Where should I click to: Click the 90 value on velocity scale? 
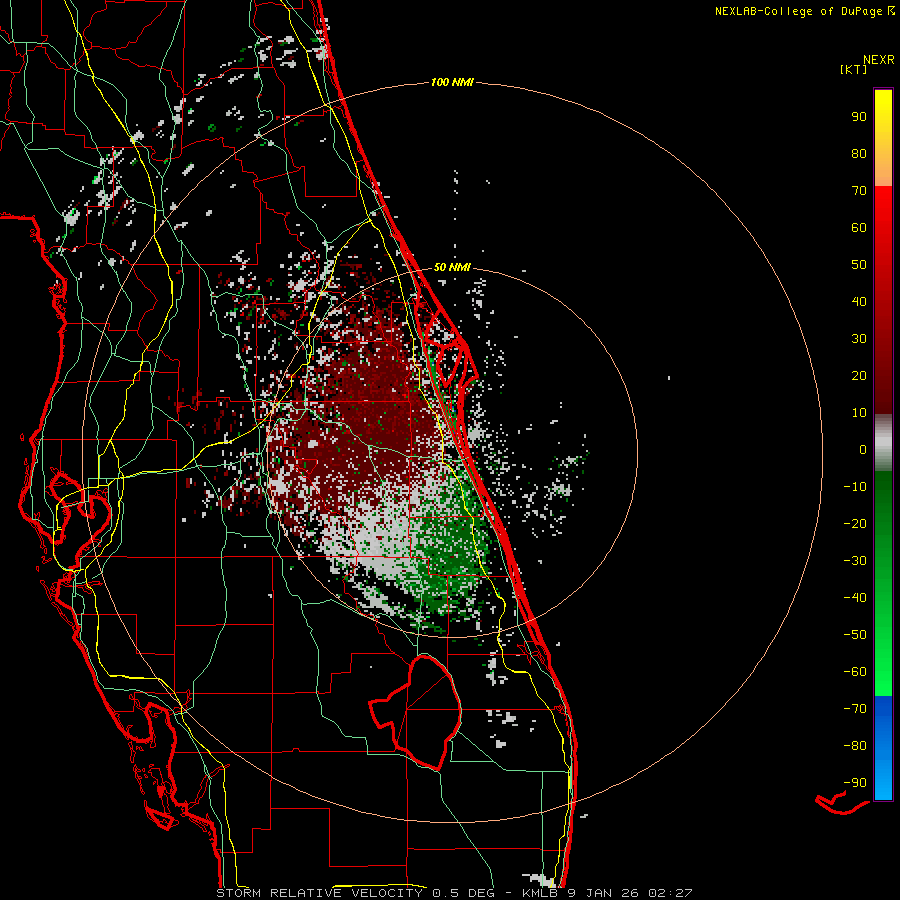coord(859,117)
